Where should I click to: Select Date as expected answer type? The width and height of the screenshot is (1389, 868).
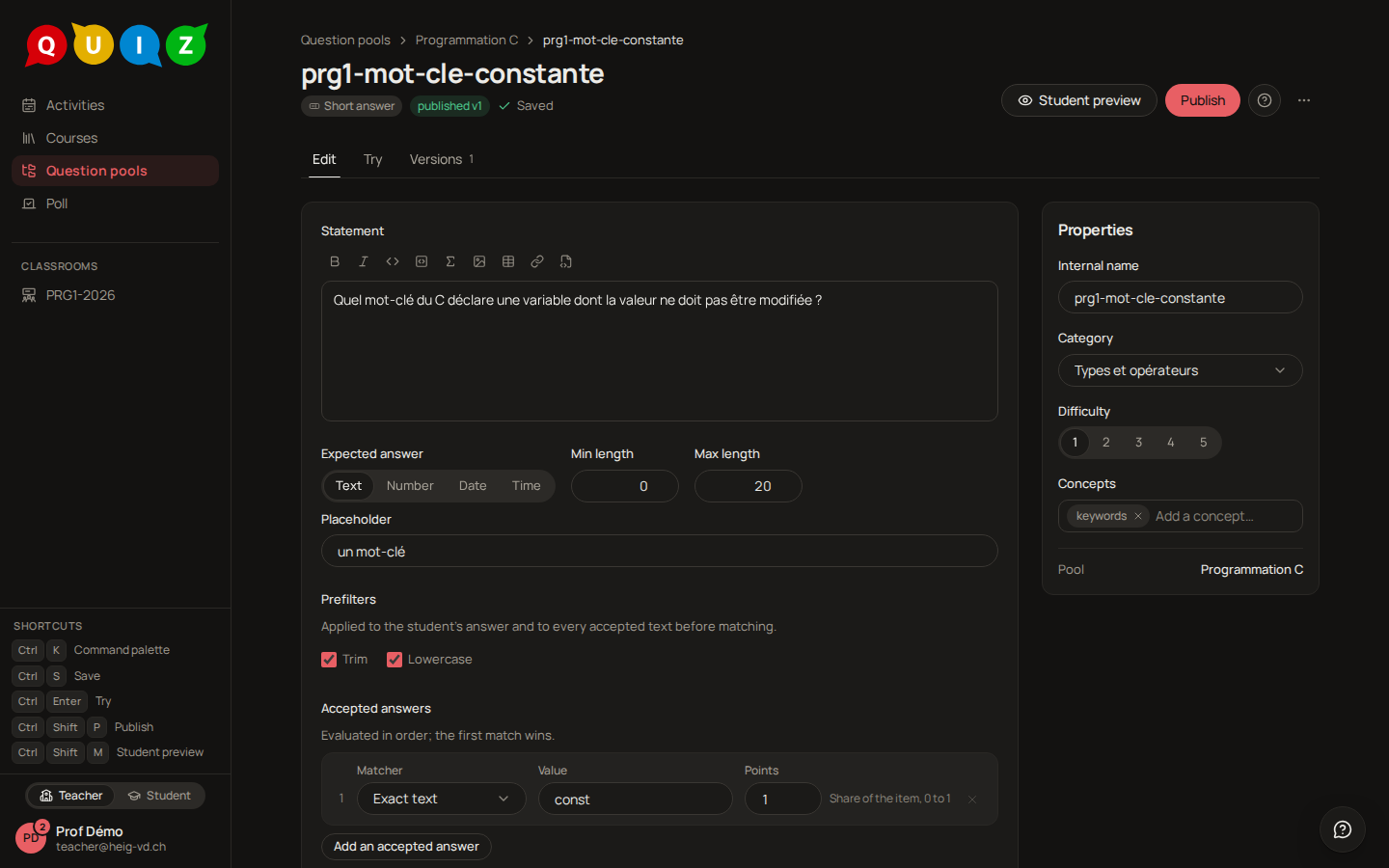coord(473,486)
